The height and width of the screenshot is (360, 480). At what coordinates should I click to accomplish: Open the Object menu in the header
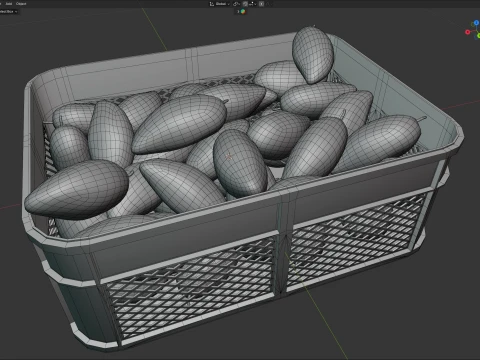(21, 4)
